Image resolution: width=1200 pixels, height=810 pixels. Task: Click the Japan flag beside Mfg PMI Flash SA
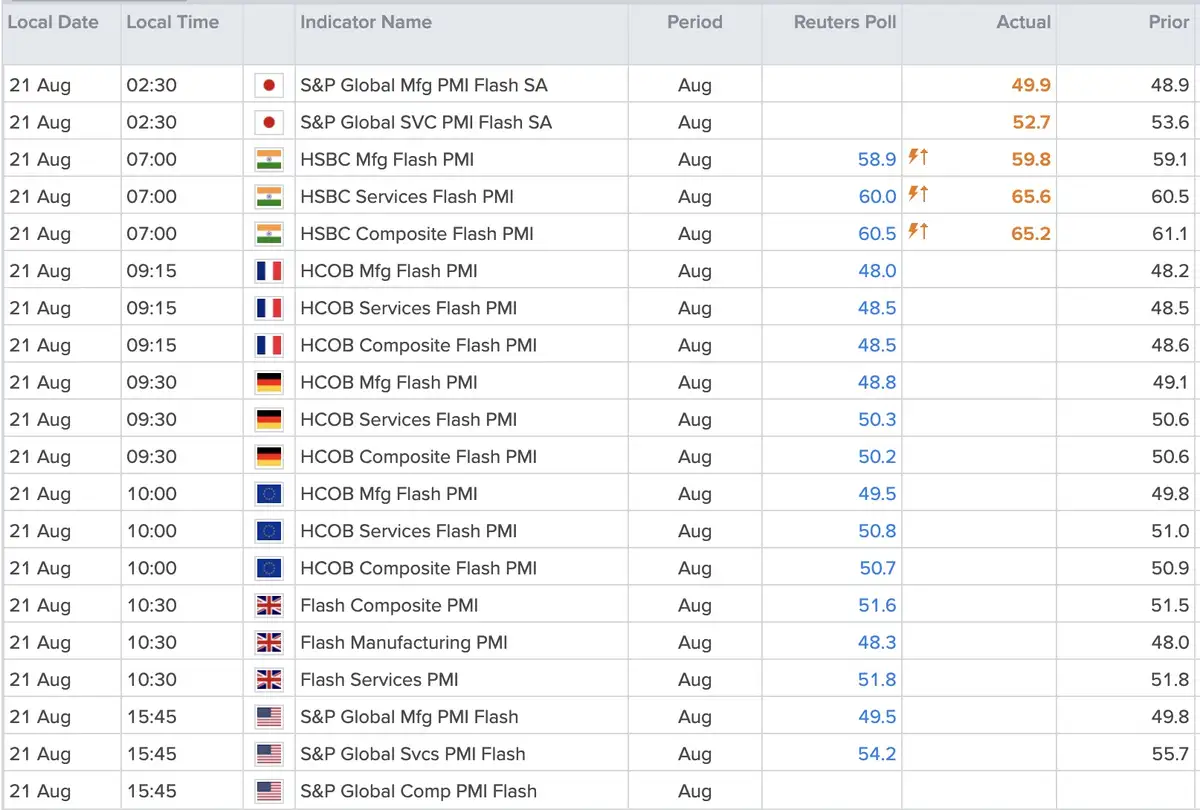point(269,85)
